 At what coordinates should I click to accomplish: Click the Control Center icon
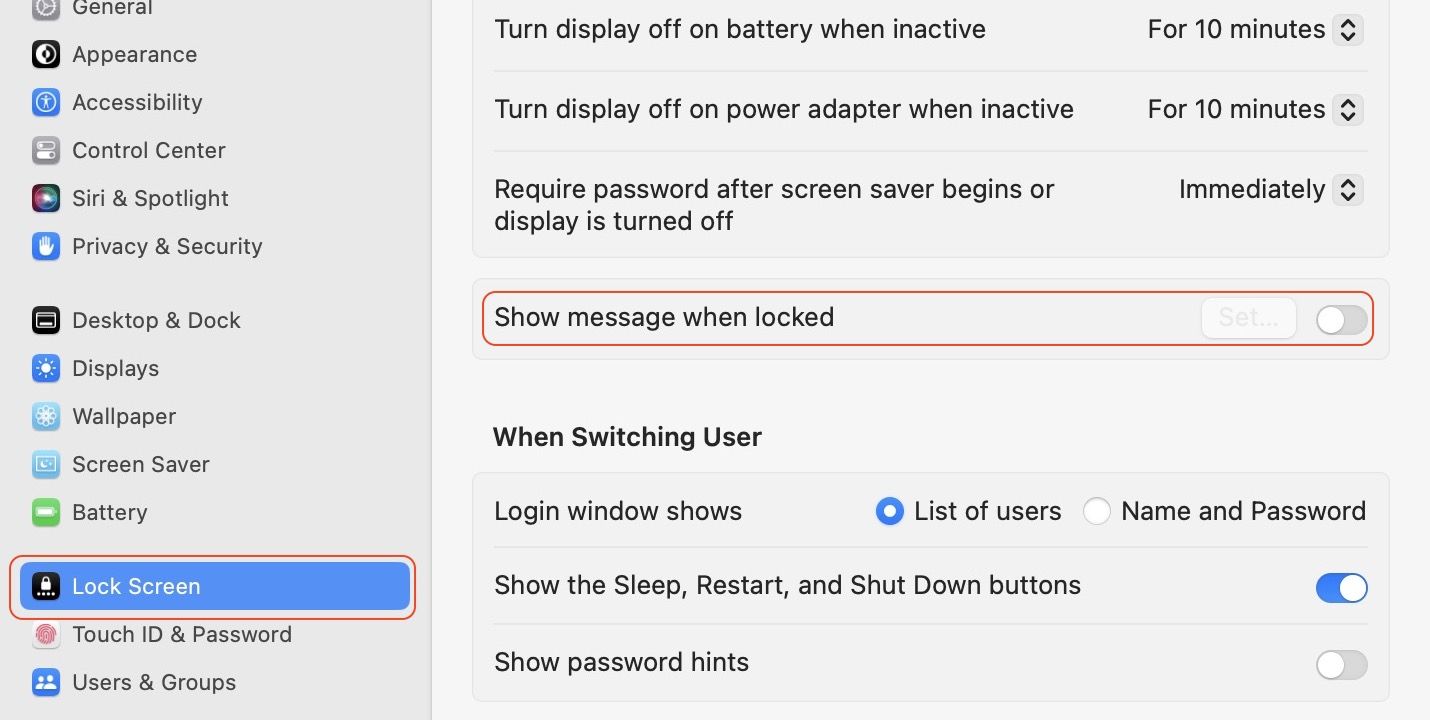pyautogui.click(x=46, y=150)
